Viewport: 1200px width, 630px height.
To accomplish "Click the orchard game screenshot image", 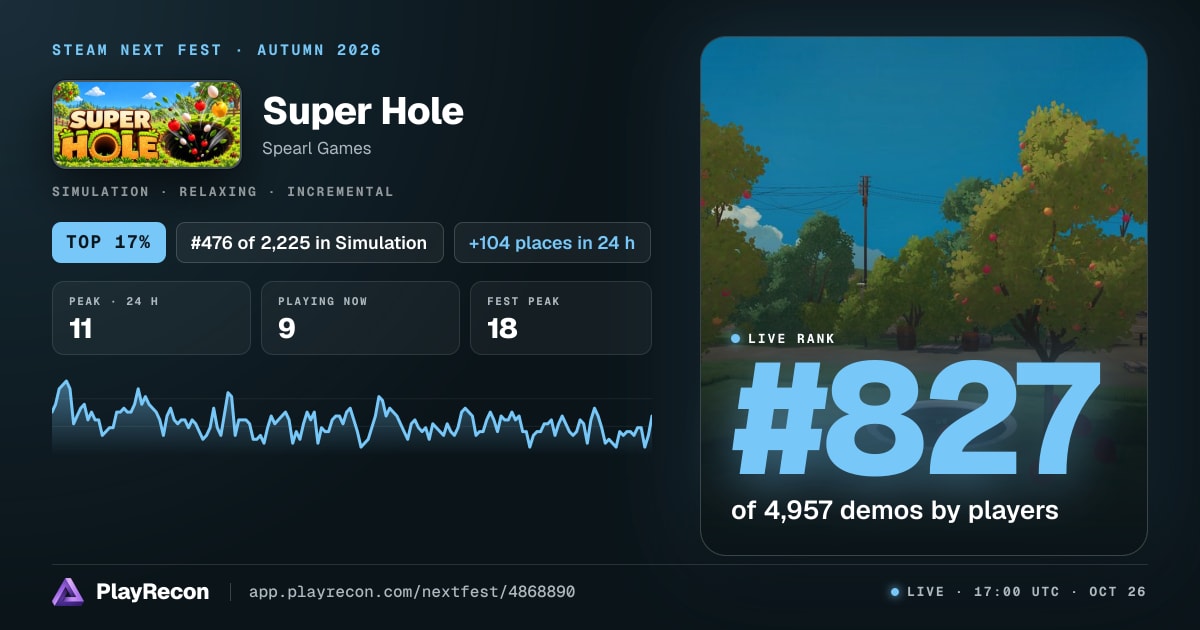I will click(924, 296).
